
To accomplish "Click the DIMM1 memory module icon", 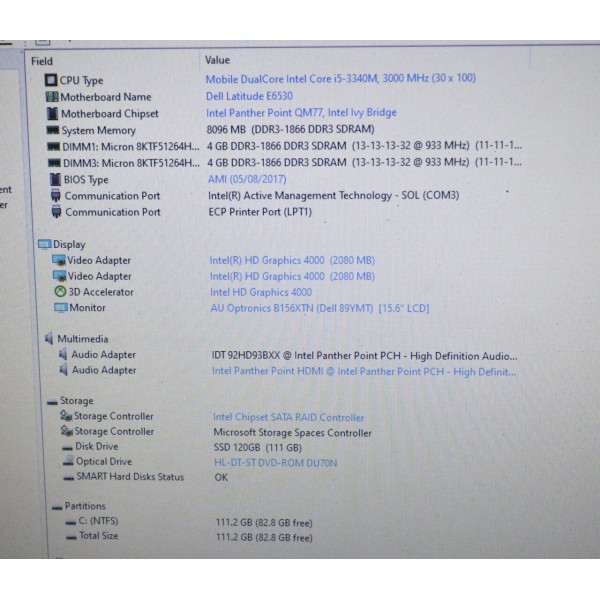I will tap(53, 147).
